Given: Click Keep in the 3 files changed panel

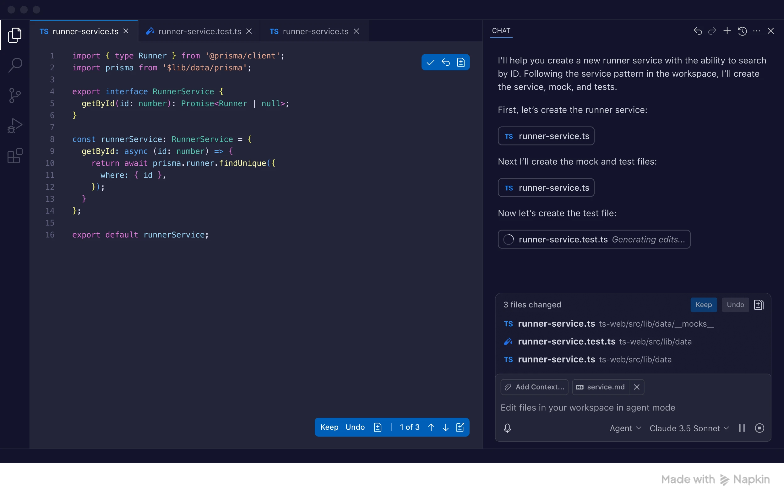Looking at the screenshot, I should tap(704, 304).
